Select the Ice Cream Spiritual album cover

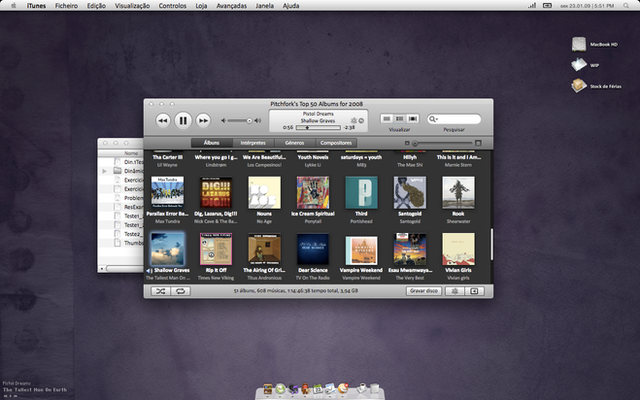pyautogui.click(x=313, y=193)
